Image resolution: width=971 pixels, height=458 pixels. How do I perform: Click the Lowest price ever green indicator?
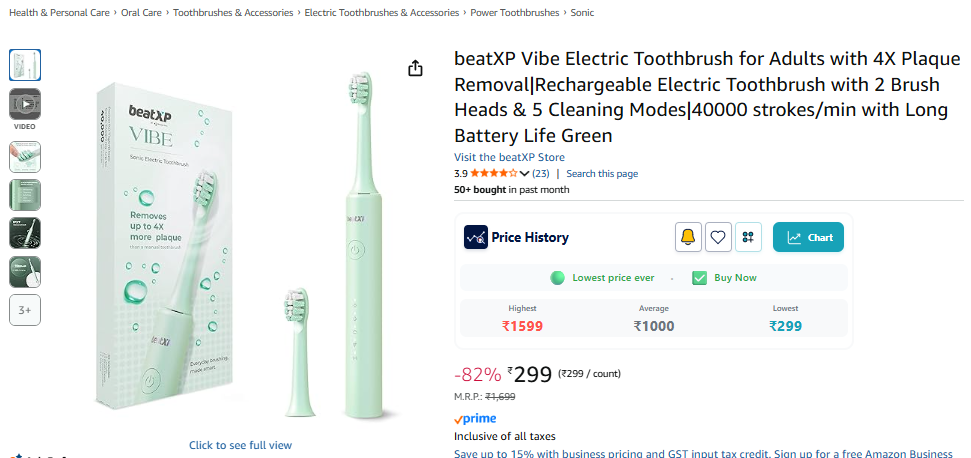click(558, 278)
